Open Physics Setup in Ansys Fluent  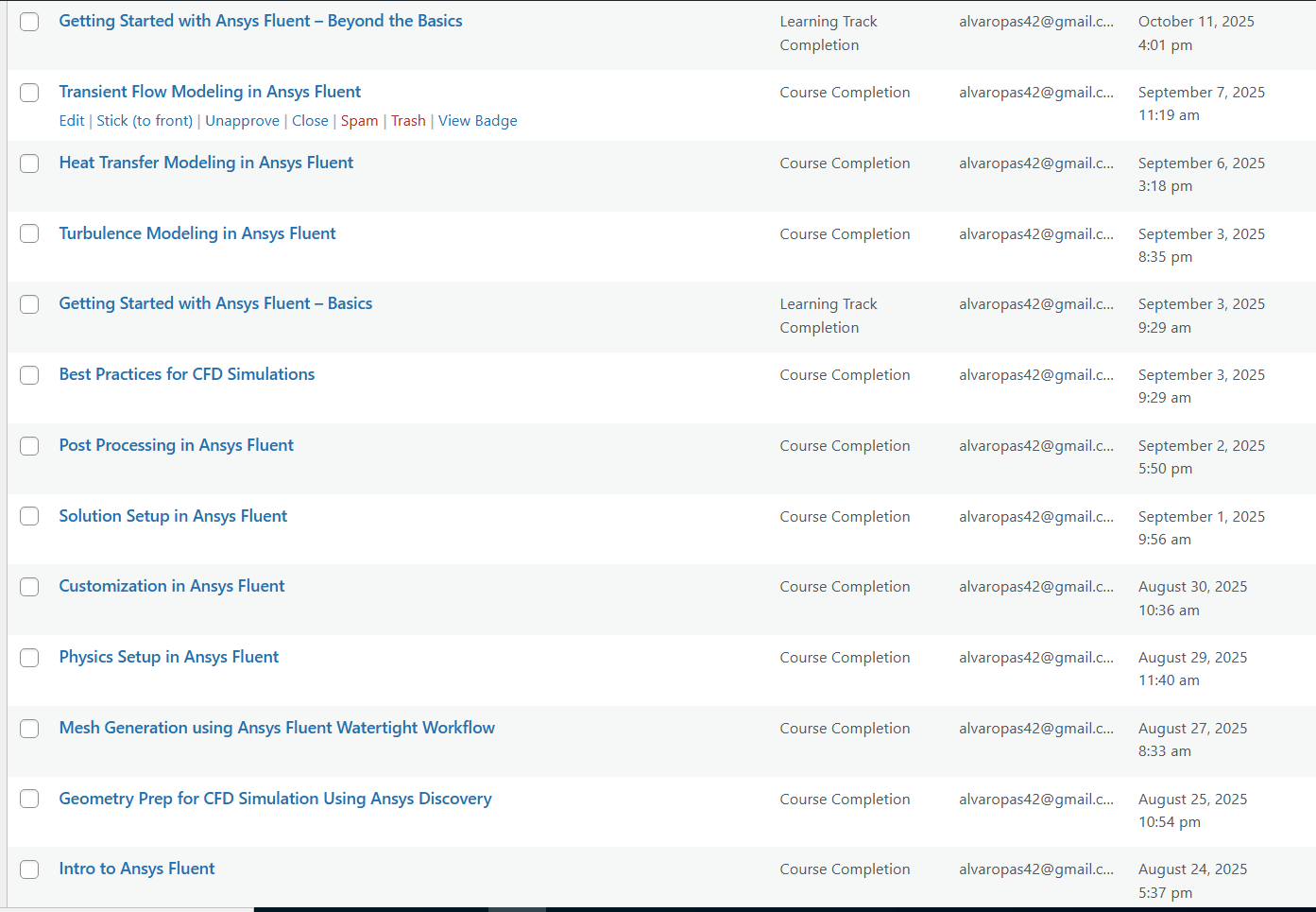coord(169,657)
